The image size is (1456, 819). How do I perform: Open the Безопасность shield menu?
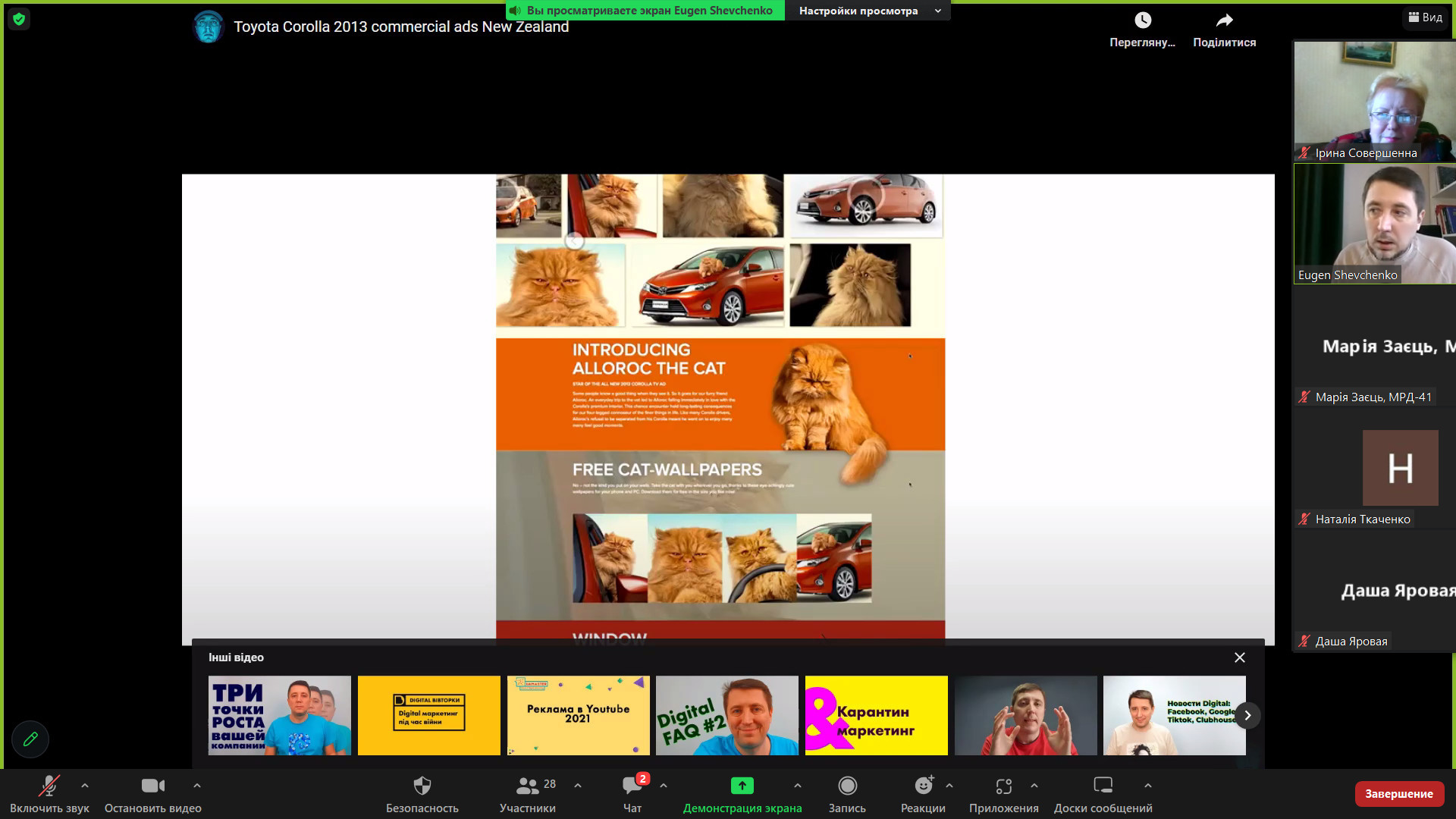tap(422, 794)
